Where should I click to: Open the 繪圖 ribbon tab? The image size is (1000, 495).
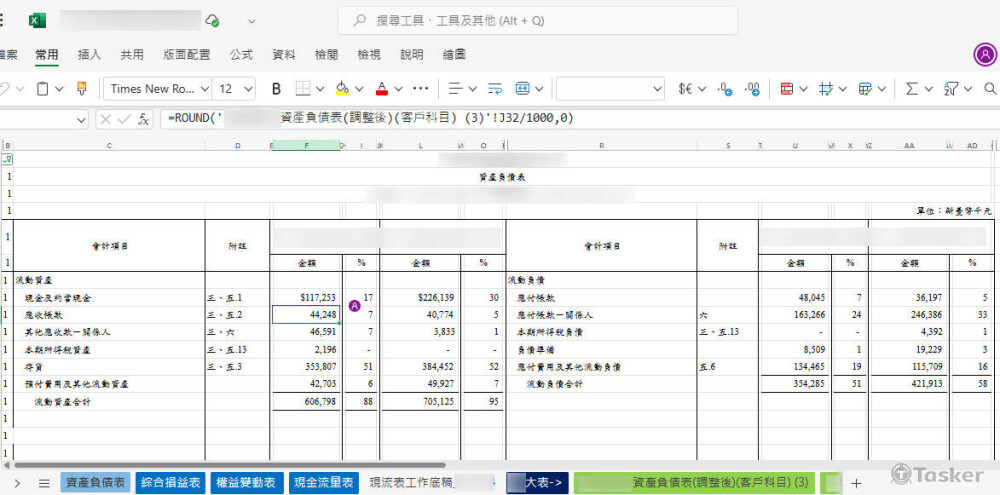(454, 55)
